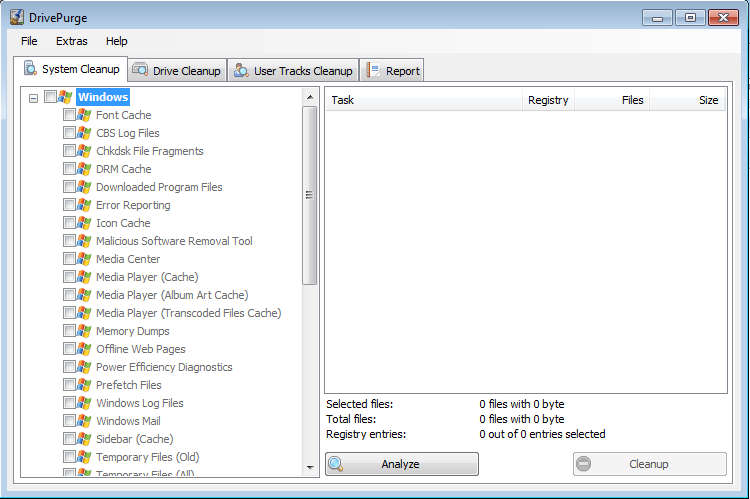Screen dimensions: 750x499
Task: Click the Drive Cleanup tab magnifier icon
Action: (140, 70)
